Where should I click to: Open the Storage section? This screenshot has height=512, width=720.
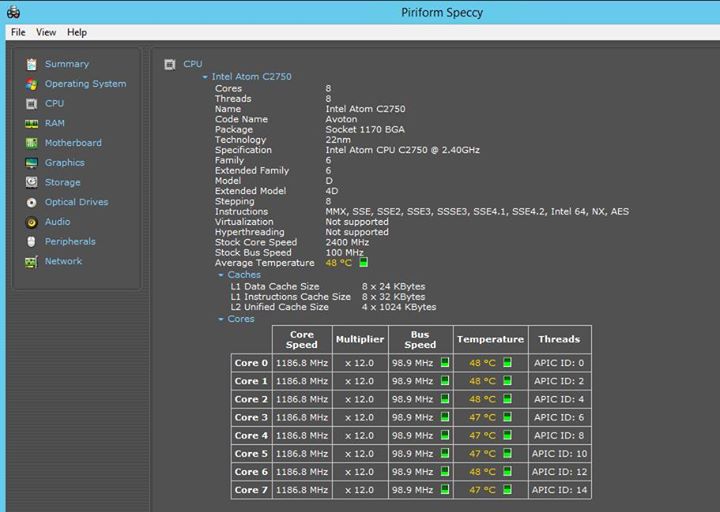coord(62,183)
